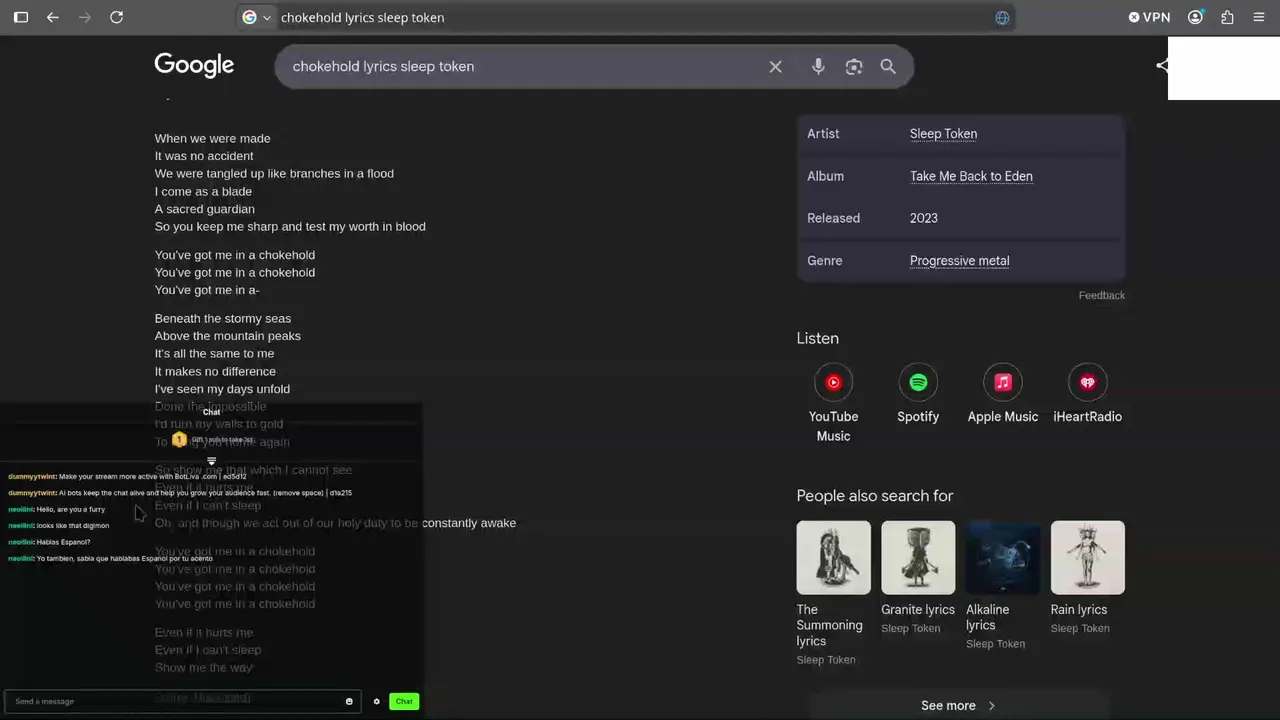1280x720 pixels.
Task: Click lyric line 'Beneath the stormy seas'
Action: 223,319
